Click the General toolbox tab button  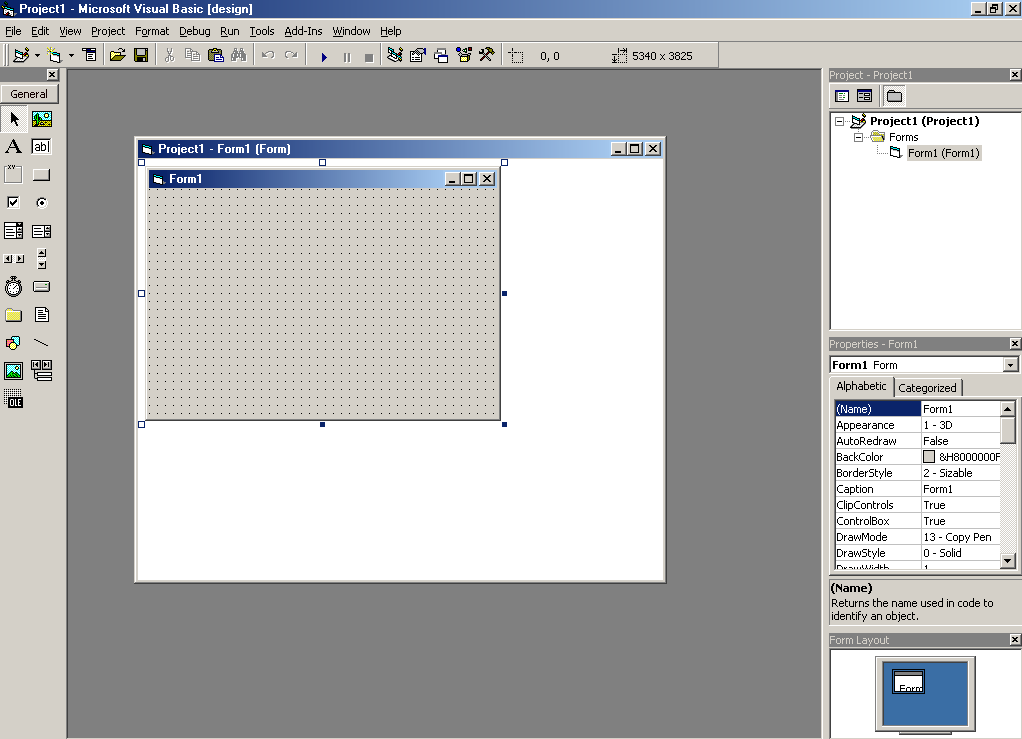click(29, 94)
